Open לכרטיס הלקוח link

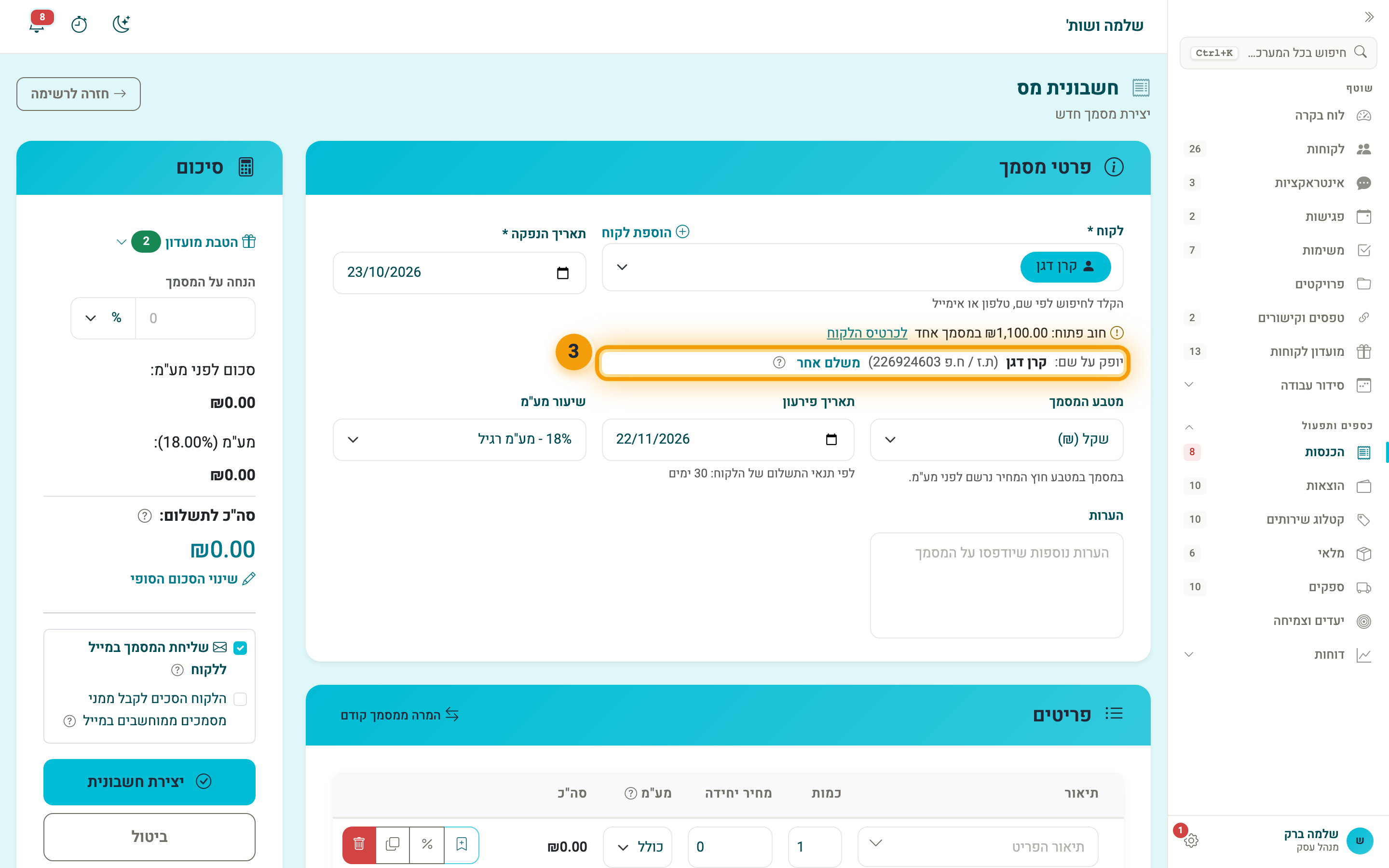pyautogui.click(x=867, y=333)
